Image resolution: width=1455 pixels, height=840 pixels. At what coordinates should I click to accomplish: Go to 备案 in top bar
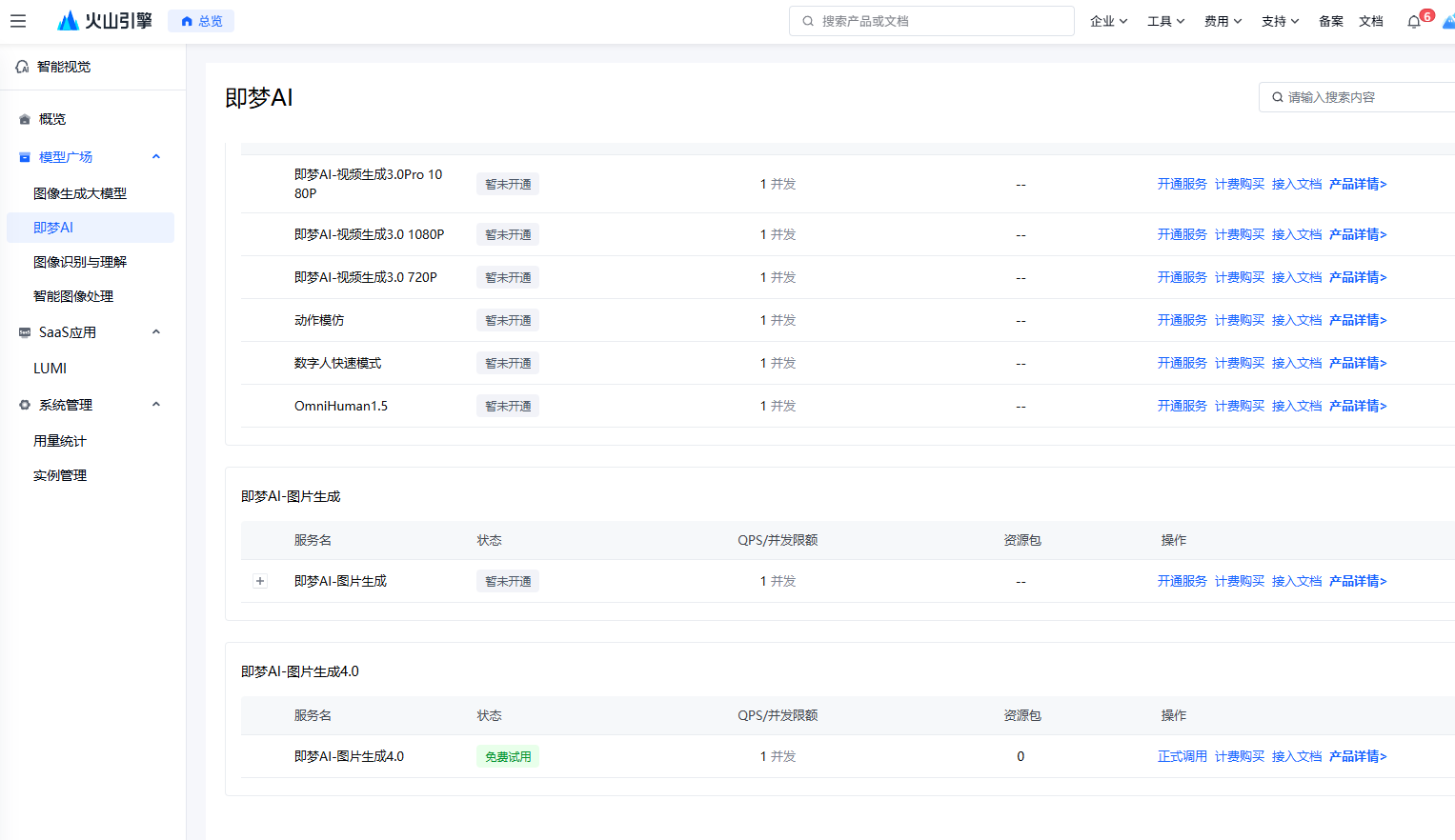pos(1331,21)
